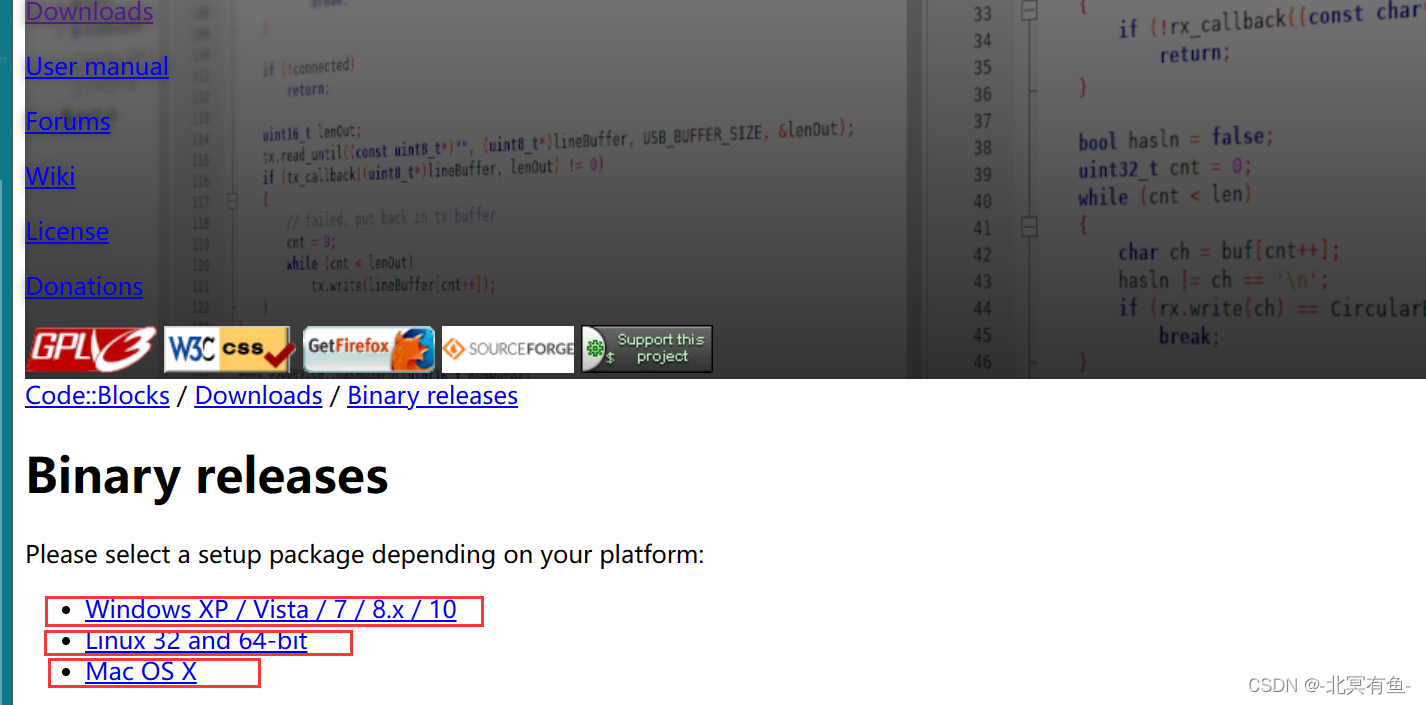1426x705 pixels.
Task: Click the Binary releases page heading
Action: tap(207, 476)
